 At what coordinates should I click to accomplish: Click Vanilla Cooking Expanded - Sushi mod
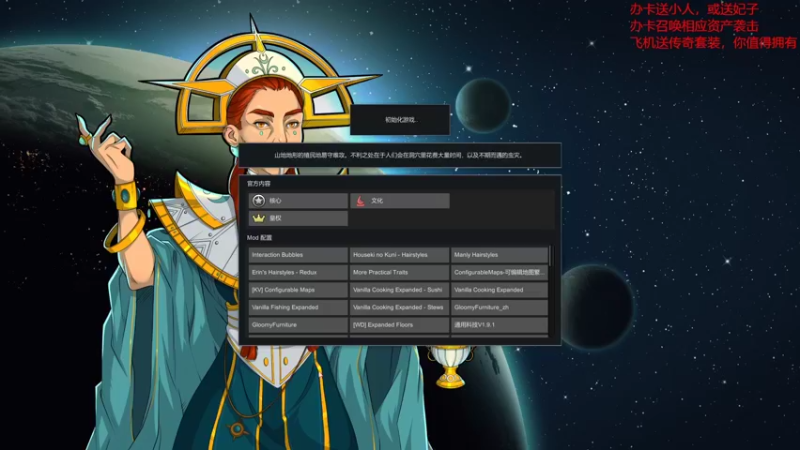(x=399, y=290)
